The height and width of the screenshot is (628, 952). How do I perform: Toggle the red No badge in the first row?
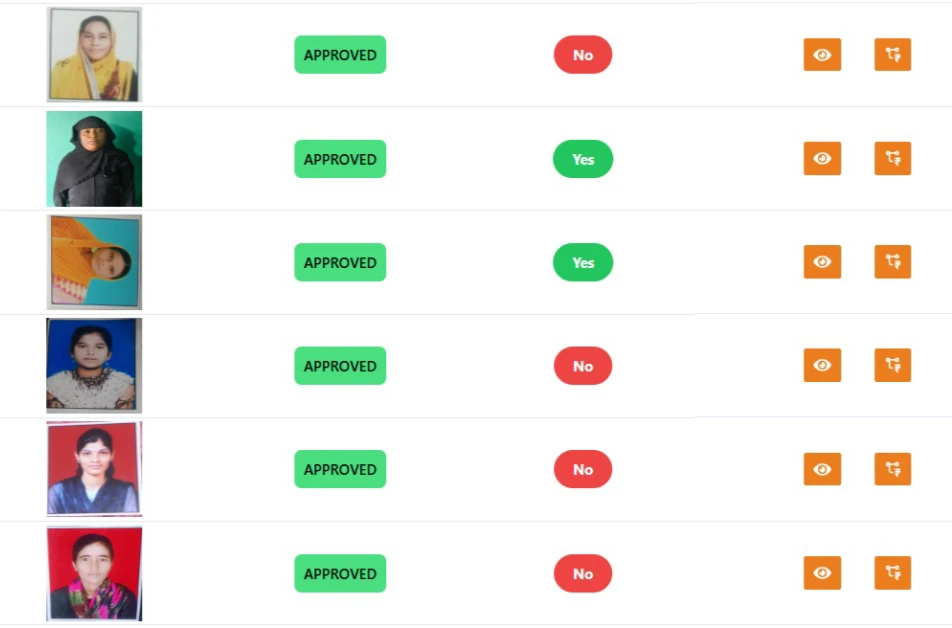click(x=583, y=55)
